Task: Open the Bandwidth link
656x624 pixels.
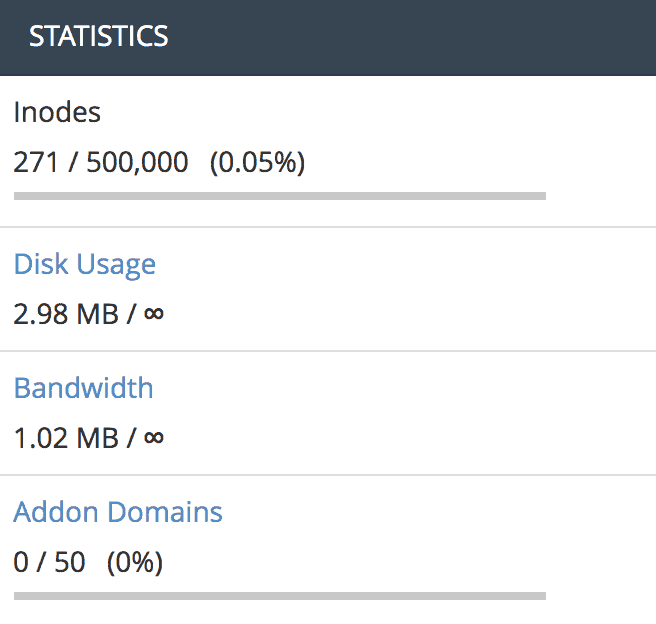Action: [x=84, y=388]
